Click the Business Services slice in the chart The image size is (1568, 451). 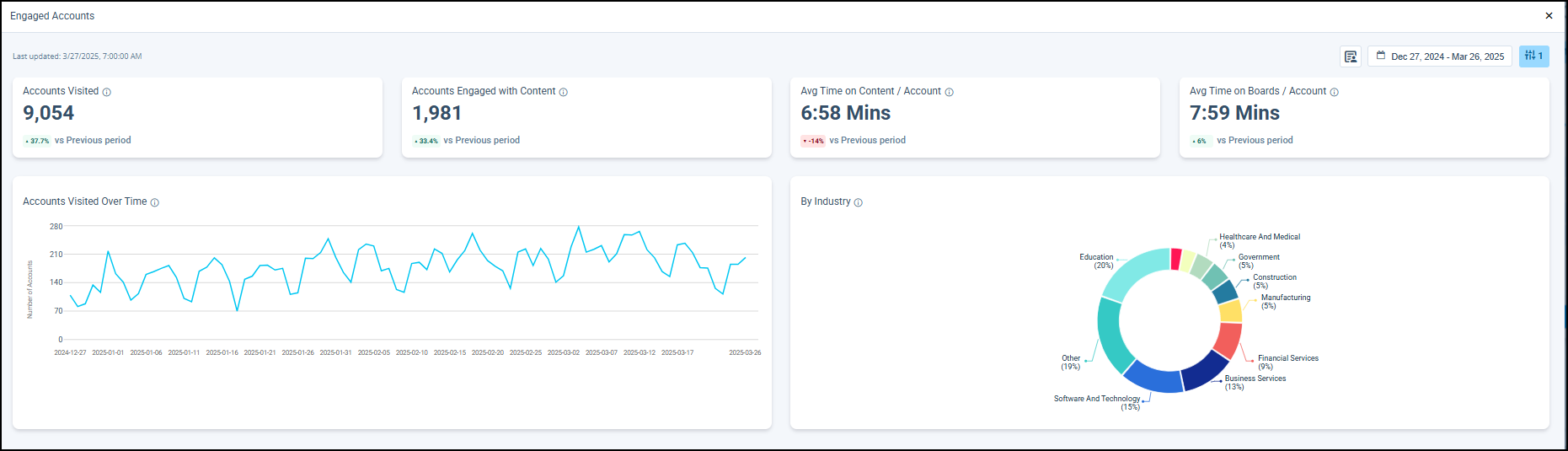1204,371
